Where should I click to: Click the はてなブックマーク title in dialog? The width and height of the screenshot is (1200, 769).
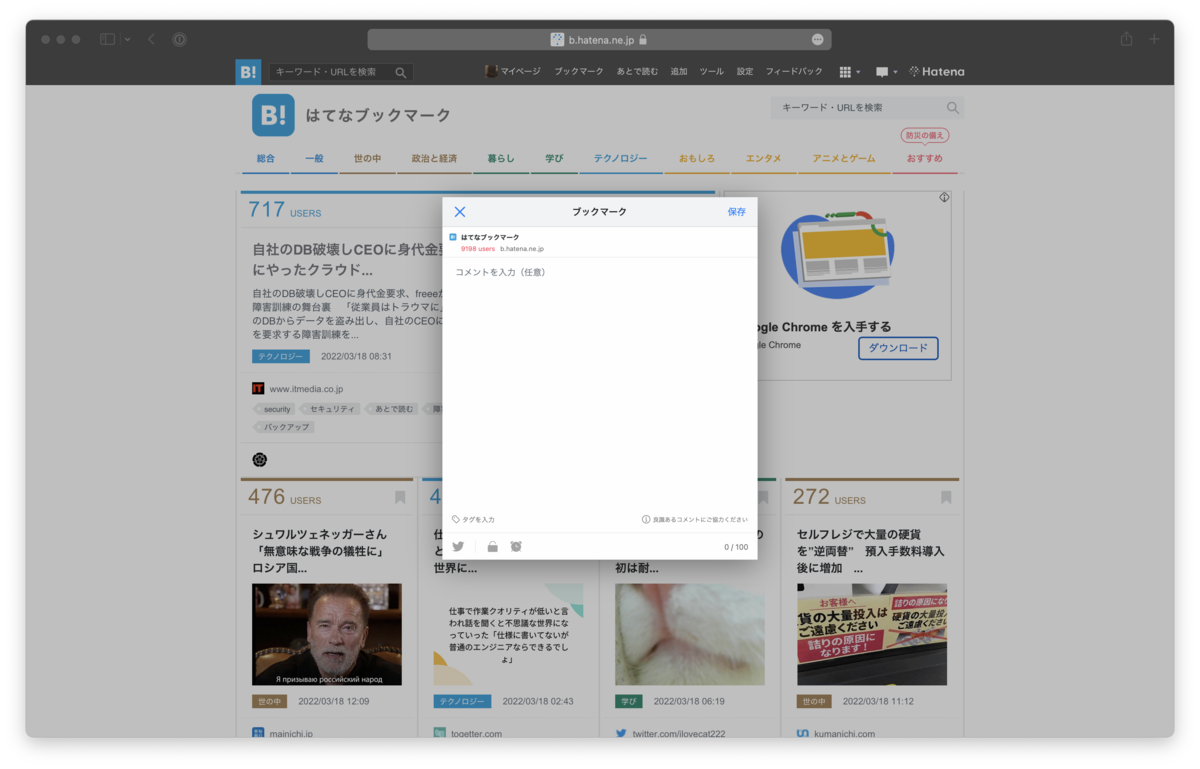(490, 237)
